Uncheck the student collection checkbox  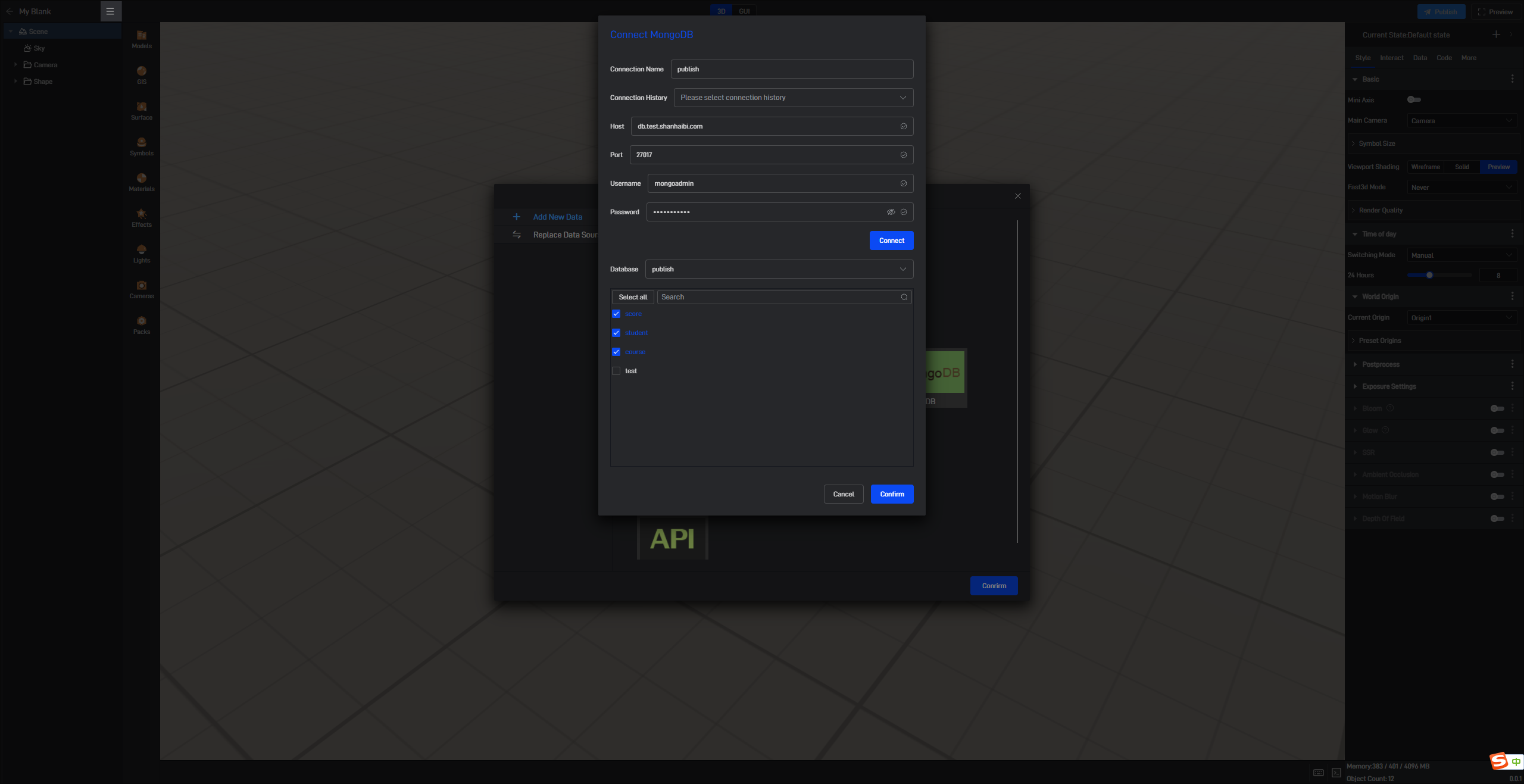(x=616, y=333)
